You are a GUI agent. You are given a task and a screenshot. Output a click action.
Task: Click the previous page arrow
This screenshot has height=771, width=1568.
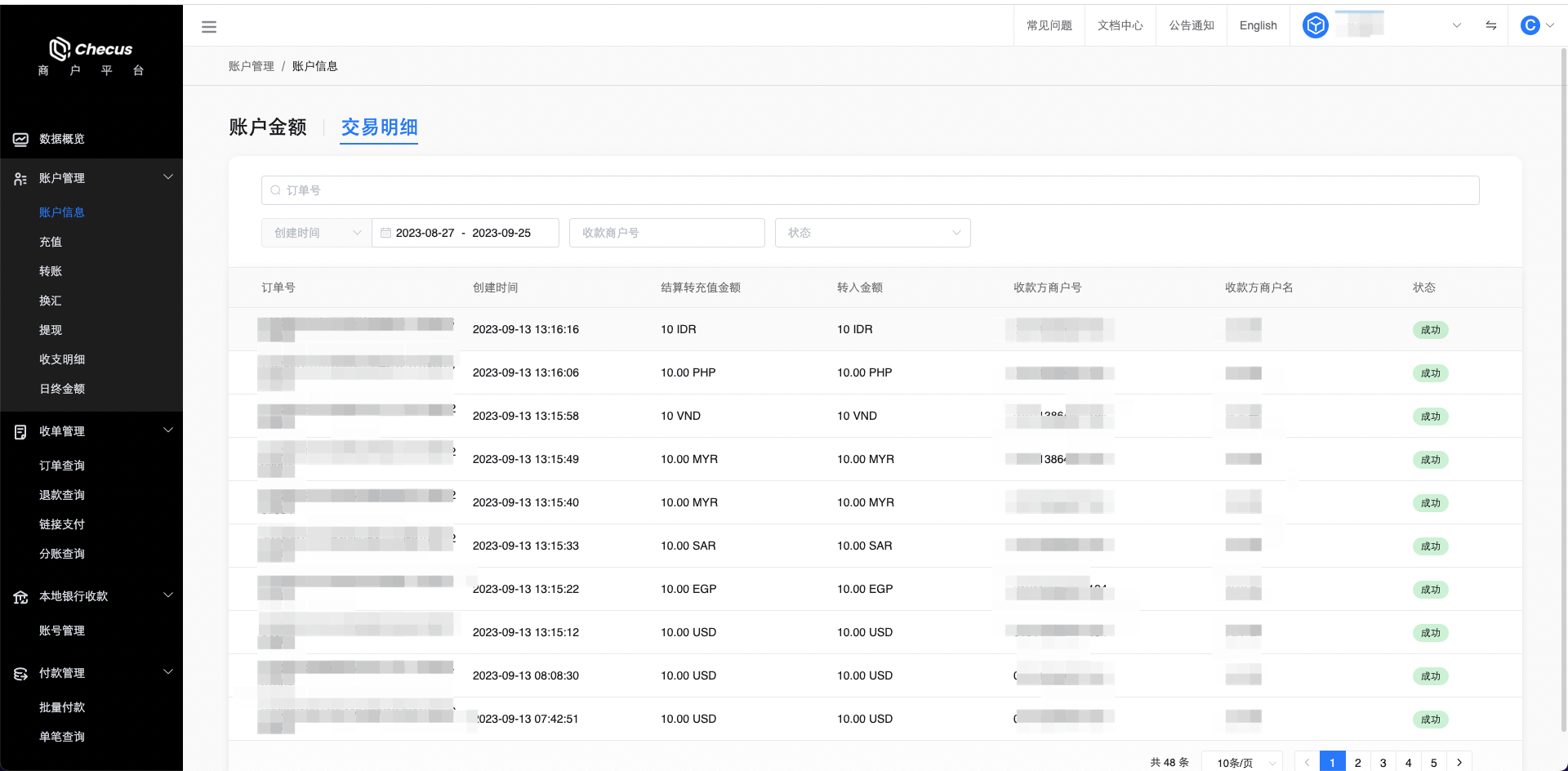tap(1307, 763)
